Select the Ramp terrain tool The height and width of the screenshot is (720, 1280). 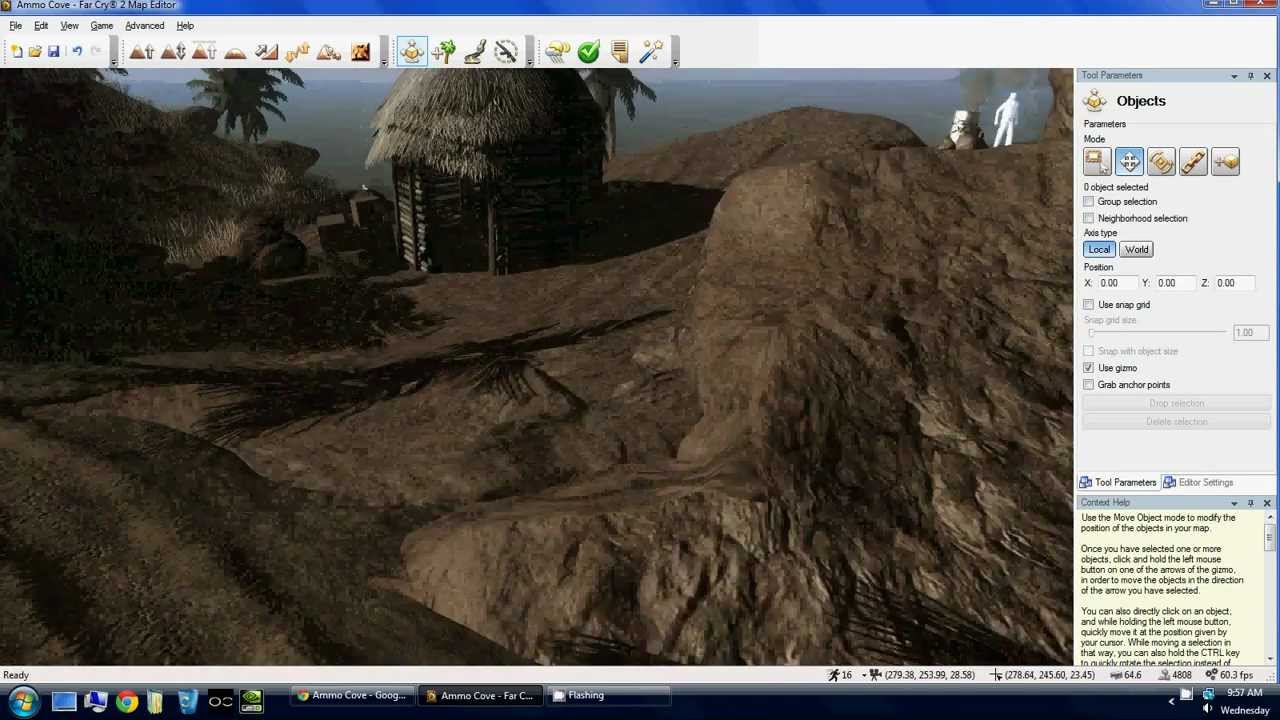(x=266, y=51)
